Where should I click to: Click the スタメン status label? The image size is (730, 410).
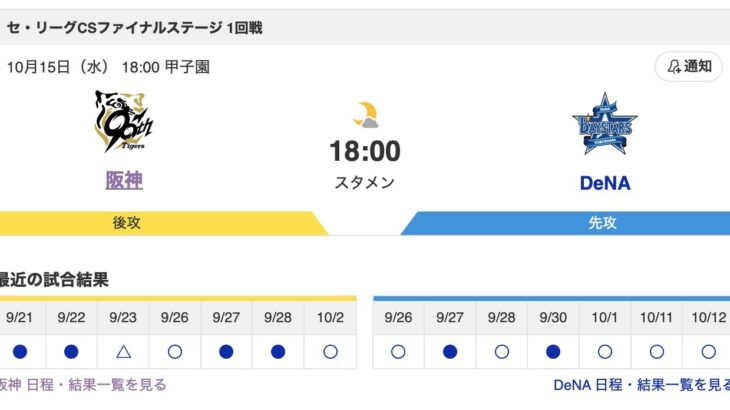click(x=365, y=183)
